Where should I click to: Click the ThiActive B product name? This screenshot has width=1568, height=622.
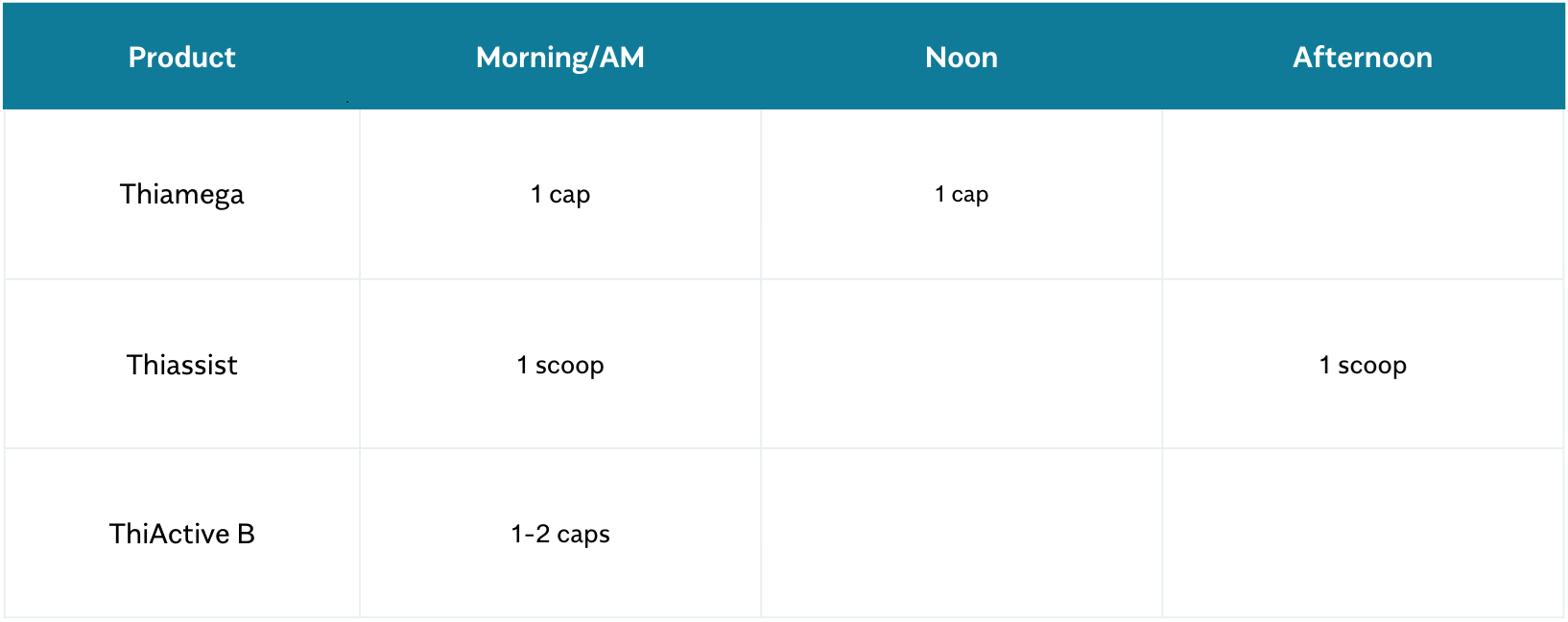click(x=182, y=534)
